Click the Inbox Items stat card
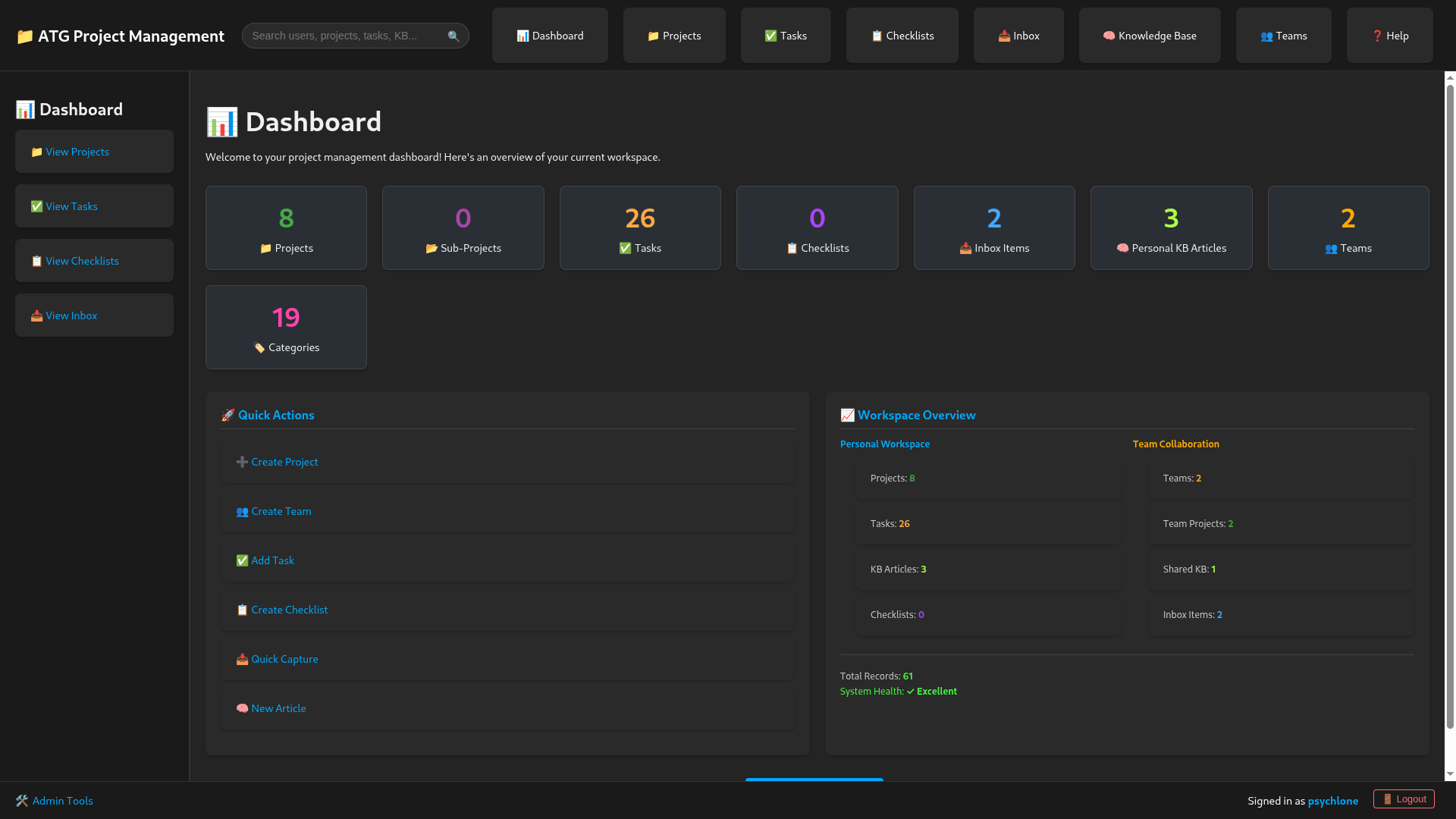Image resolution: width=1456 pixels, height=819 pixels. pyautogui.click(x=993, y=227)
